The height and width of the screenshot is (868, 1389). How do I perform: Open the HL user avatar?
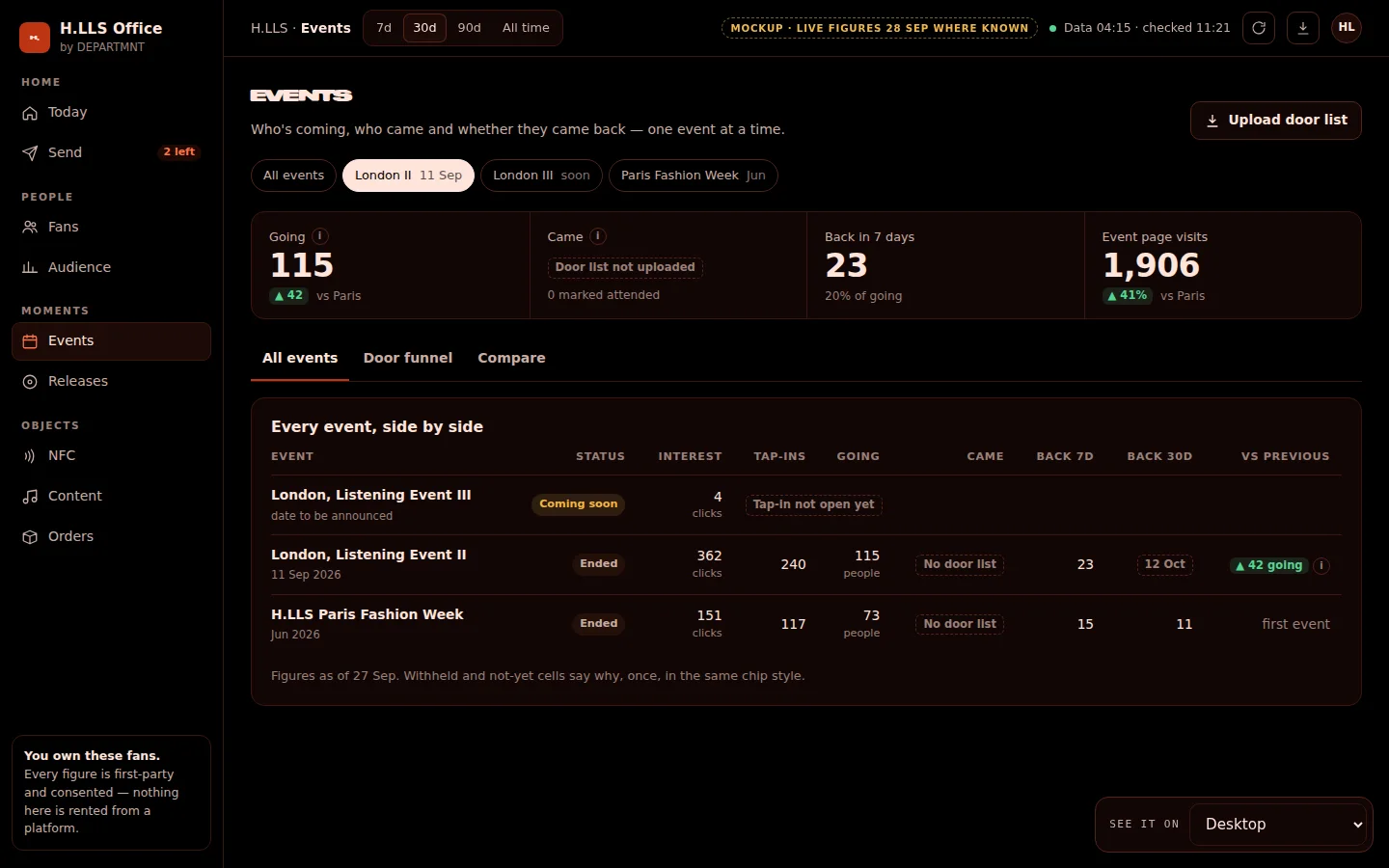click(1347, 28)
